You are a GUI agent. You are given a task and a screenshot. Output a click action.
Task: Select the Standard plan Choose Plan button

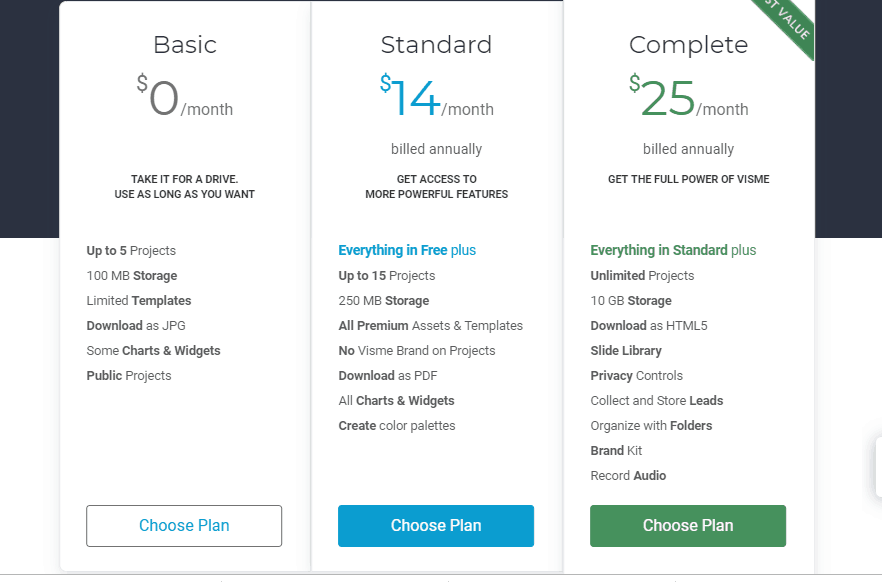click(x=436, y=526)
